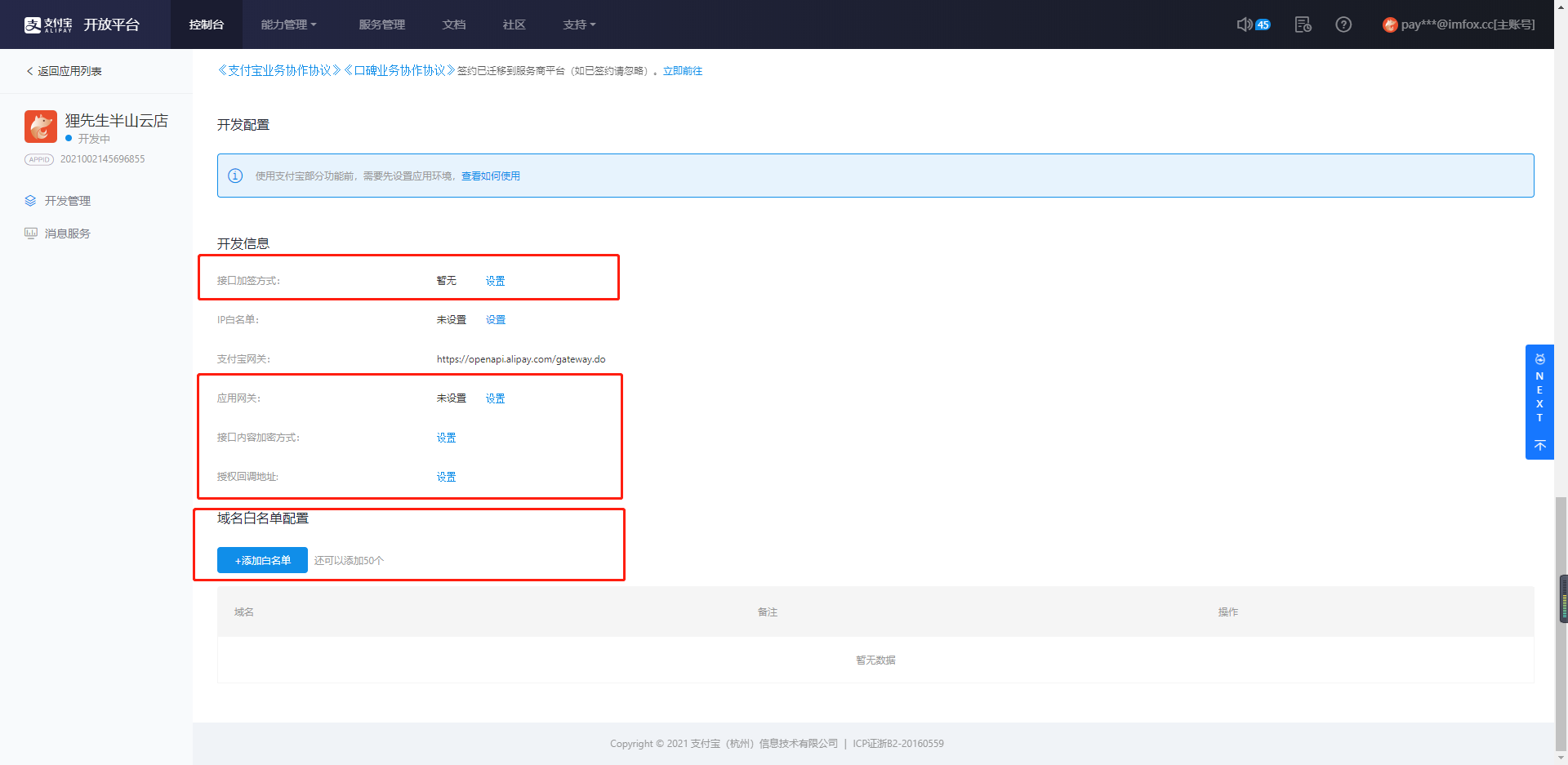1568x765 pixels.
Task: Click the 开放平台 header title
Action: [111, 24]
